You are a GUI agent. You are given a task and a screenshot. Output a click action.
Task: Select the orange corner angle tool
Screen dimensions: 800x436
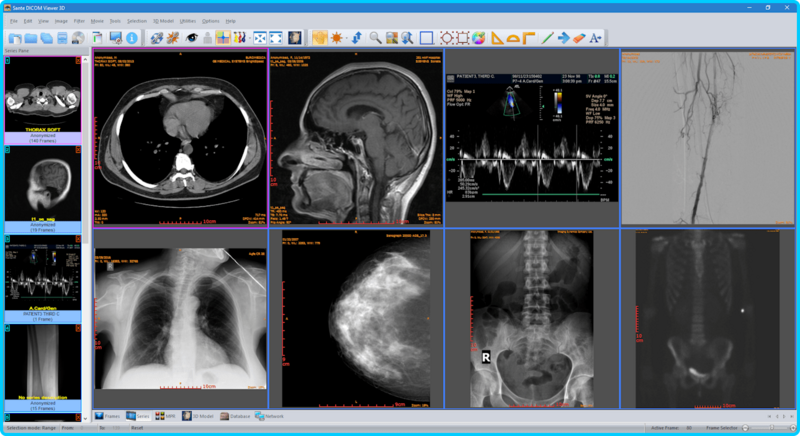529,38
